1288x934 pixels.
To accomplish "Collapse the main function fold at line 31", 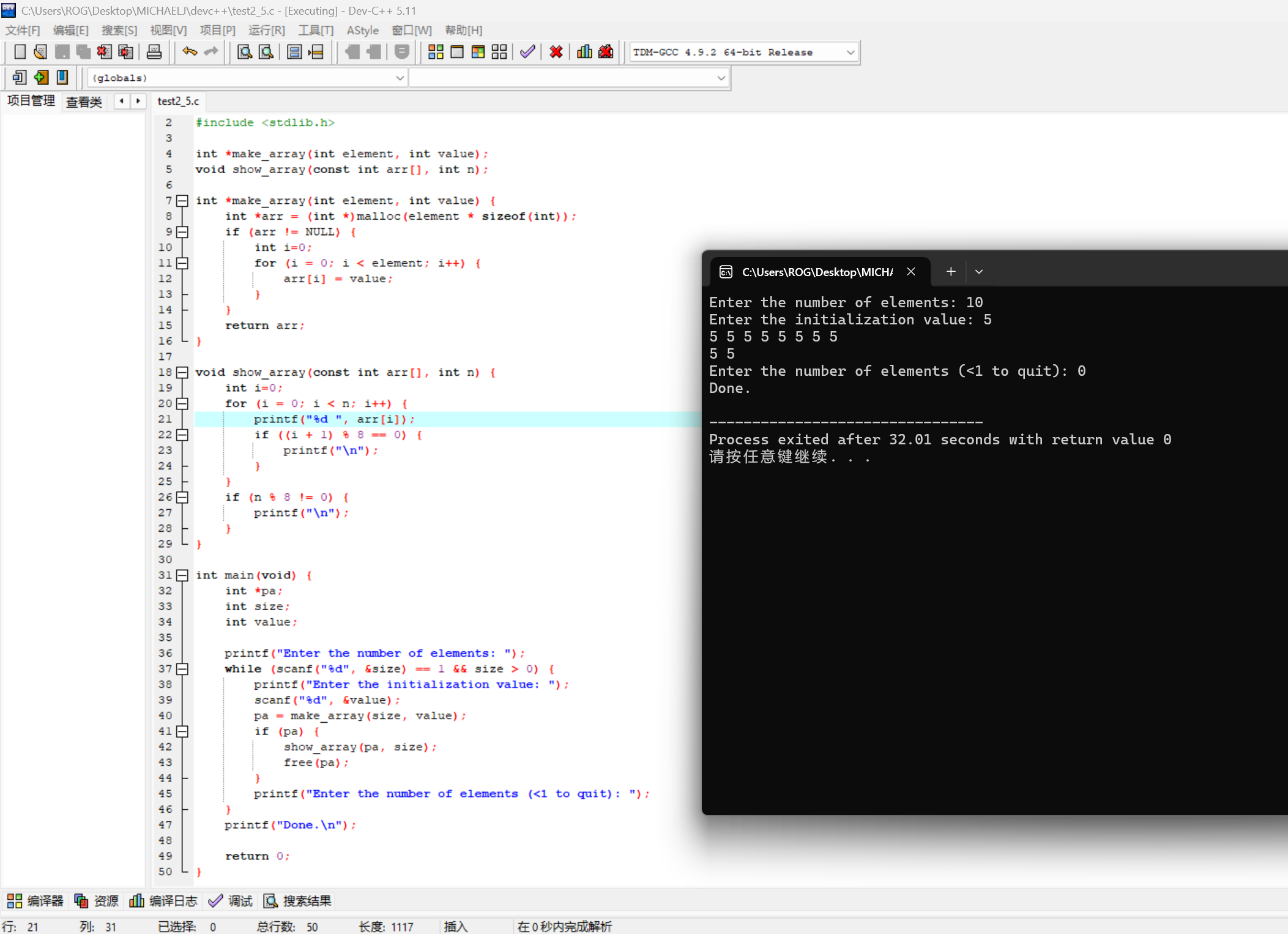I will pyautogui.click(x=182, y=575).
